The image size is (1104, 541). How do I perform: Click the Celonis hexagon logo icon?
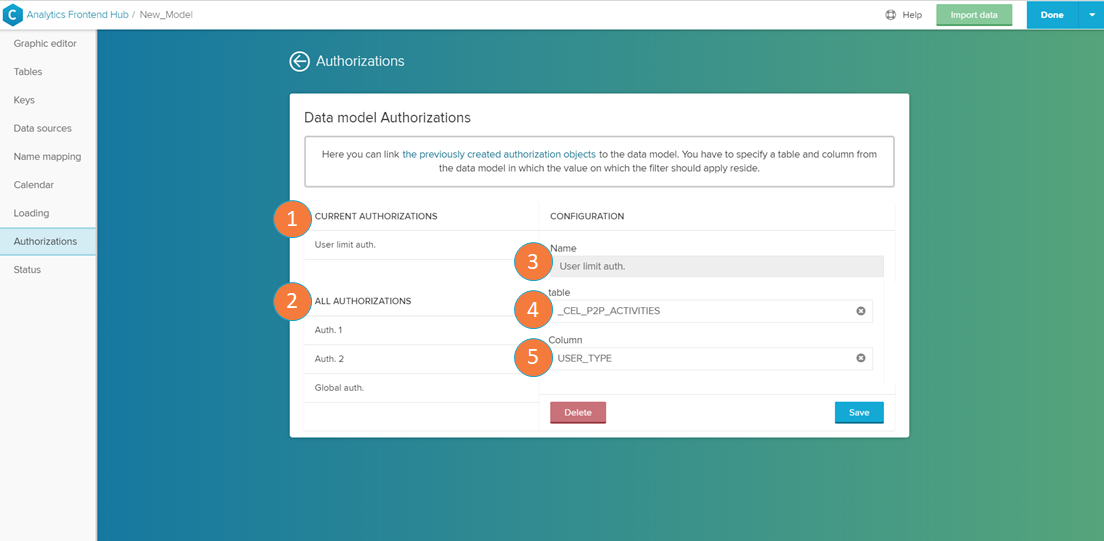pyautogui.click(x=14, y=15)
